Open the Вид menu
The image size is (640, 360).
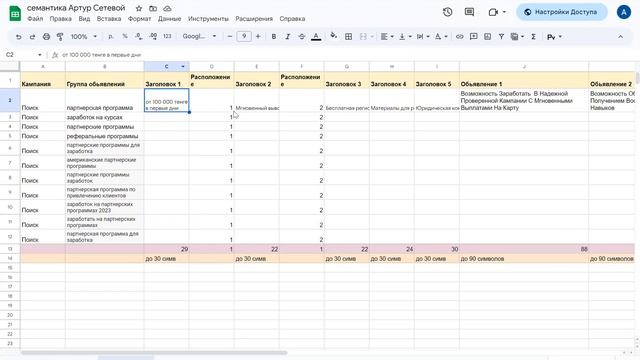[84, 19]
